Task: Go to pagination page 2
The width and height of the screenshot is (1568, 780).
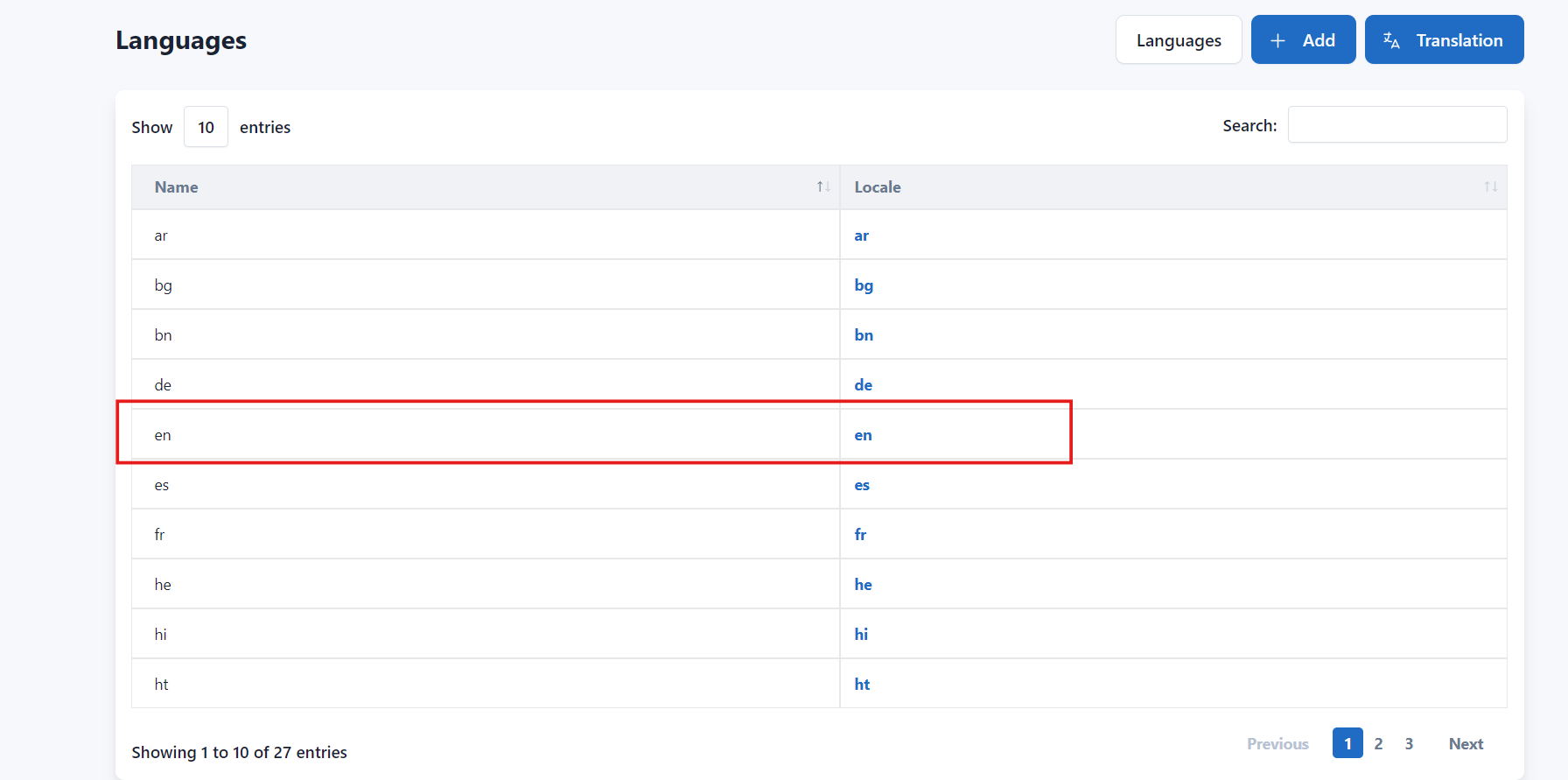Action: click(x=1378, y=743)
